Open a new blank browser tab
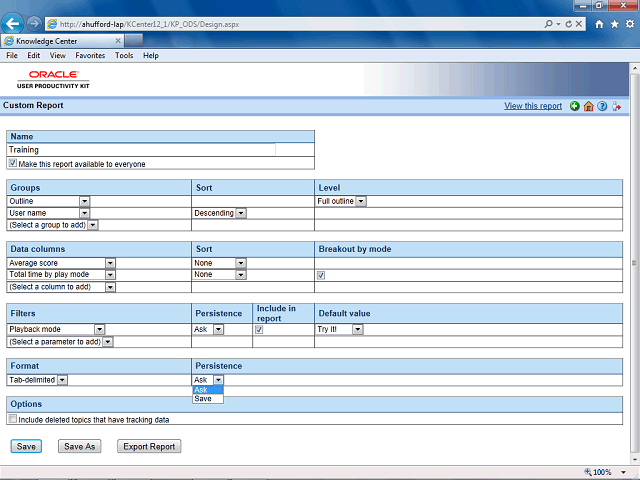The image size is (640, 480). tap(134, 41)
